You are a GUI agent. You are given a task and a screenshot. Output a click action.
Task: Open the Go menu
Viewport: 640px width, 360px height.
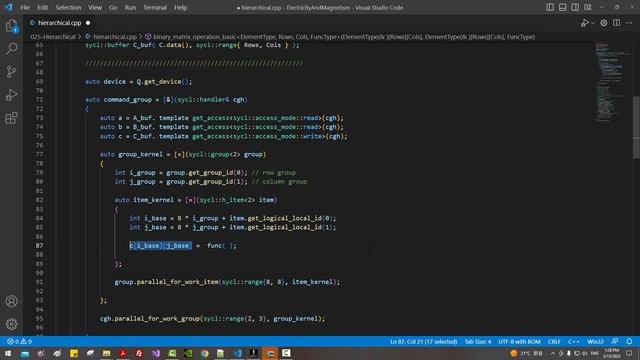[x=113, y=7]
